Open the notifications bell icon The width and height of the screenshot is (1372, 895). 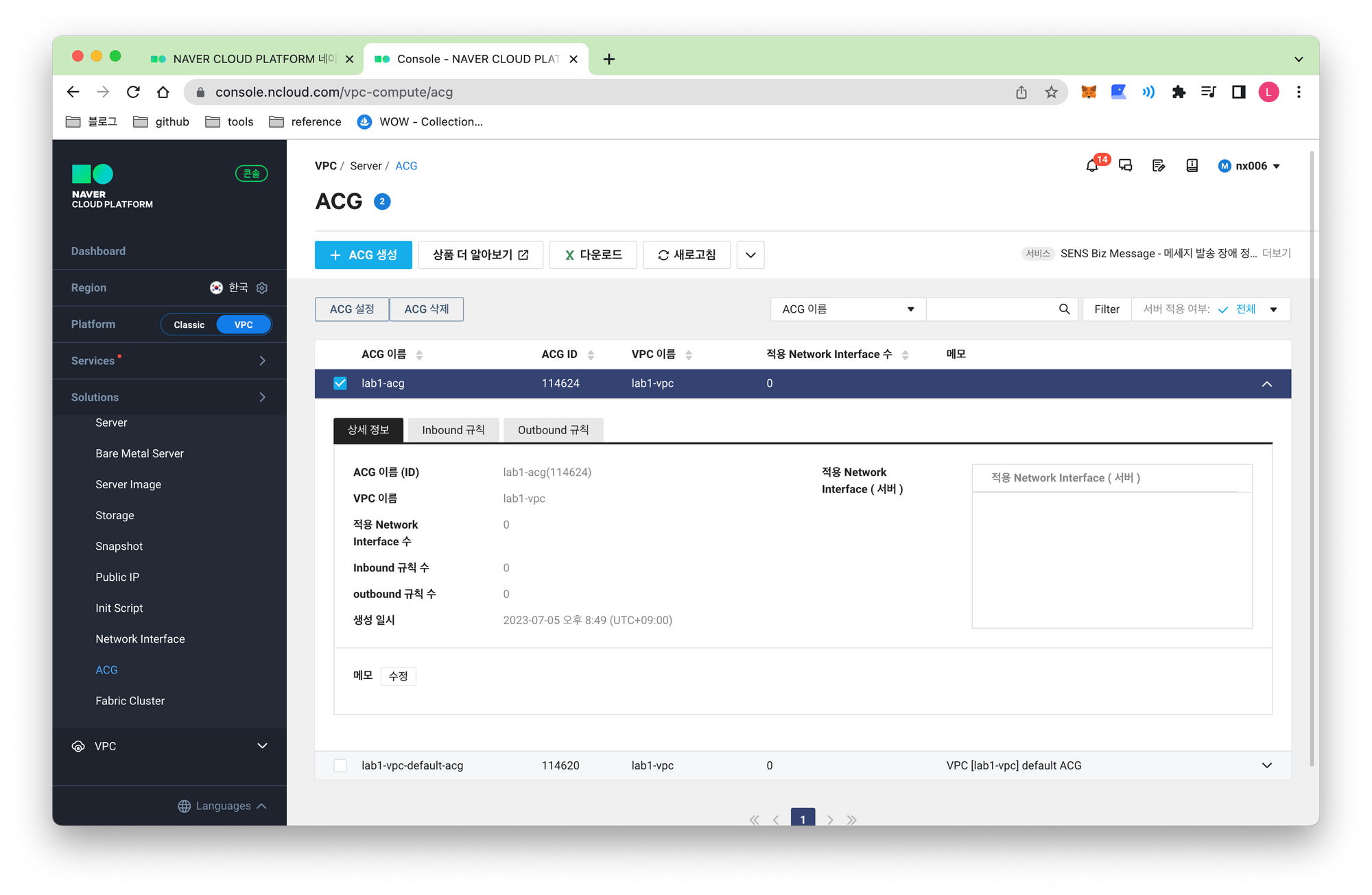[x=1092, y=166]
